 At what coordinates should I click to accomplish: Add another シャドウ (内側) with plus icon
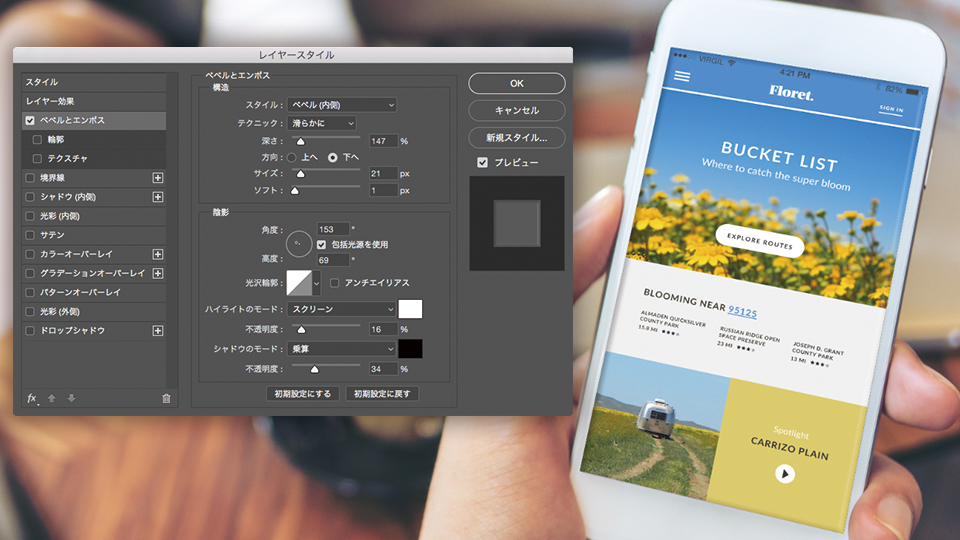(158, 197)
